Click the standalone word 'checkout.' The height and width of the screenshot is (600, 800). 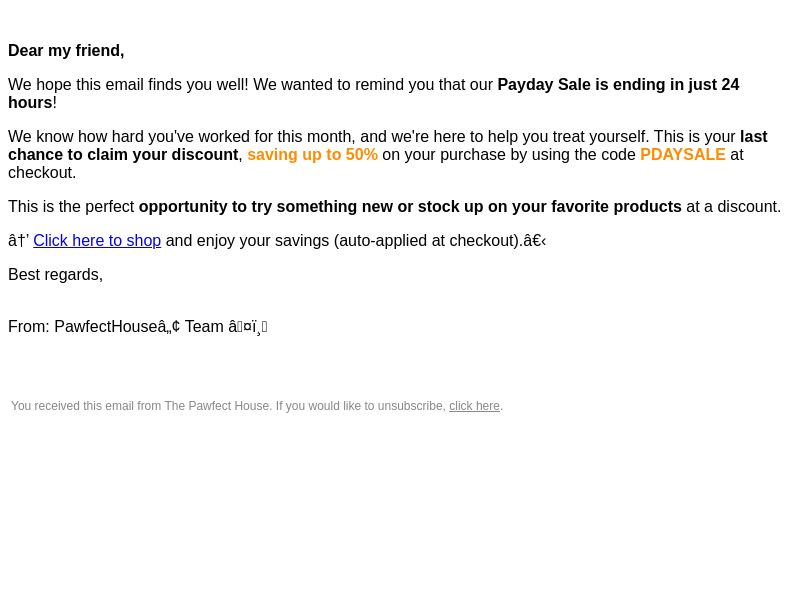click(x=42, y=172)
